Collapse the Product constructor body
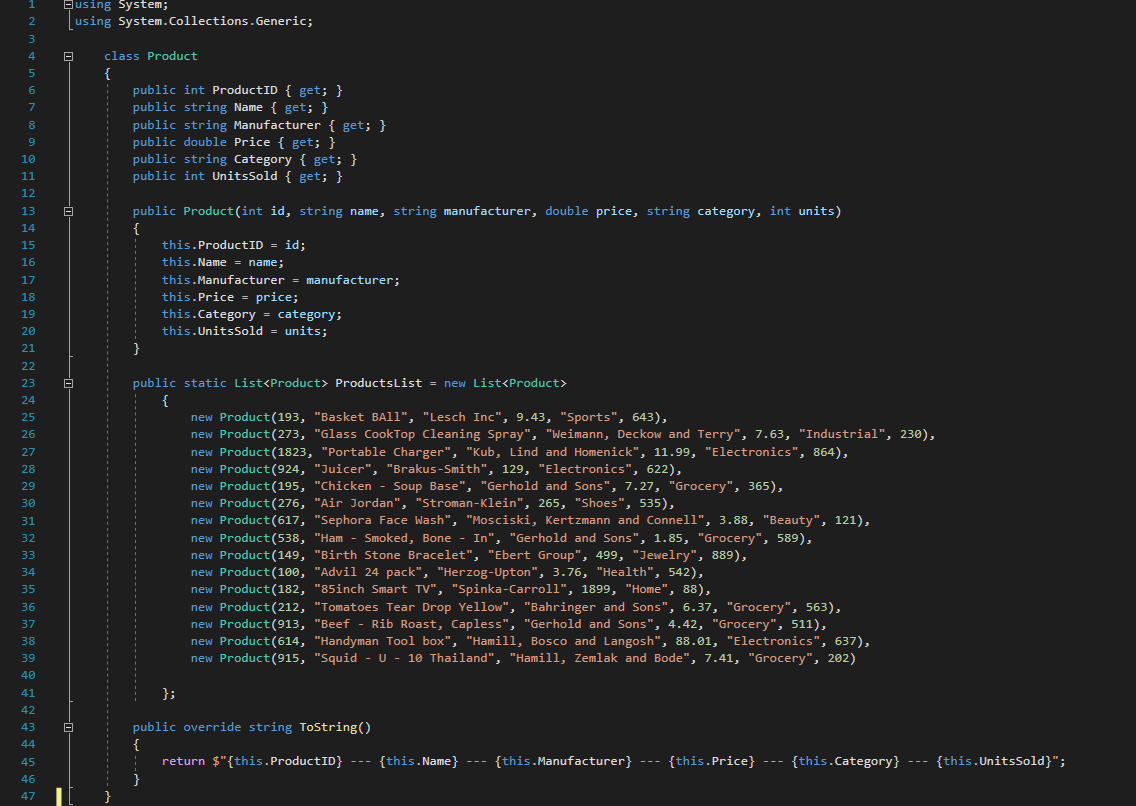This screenshot has height=806, width=1136. 67,210
